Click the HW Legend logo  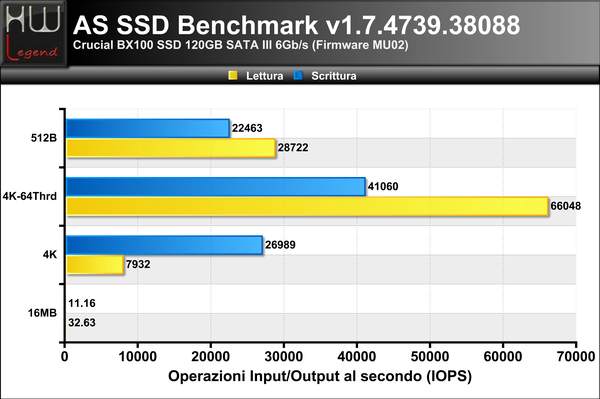click(34, 34)
